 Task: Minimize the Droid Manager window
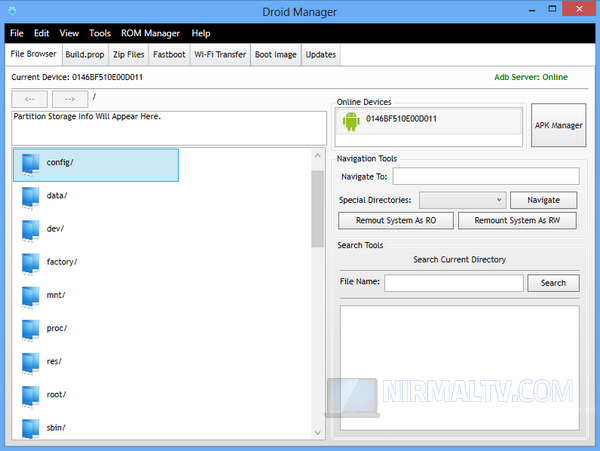pos(532,10)
